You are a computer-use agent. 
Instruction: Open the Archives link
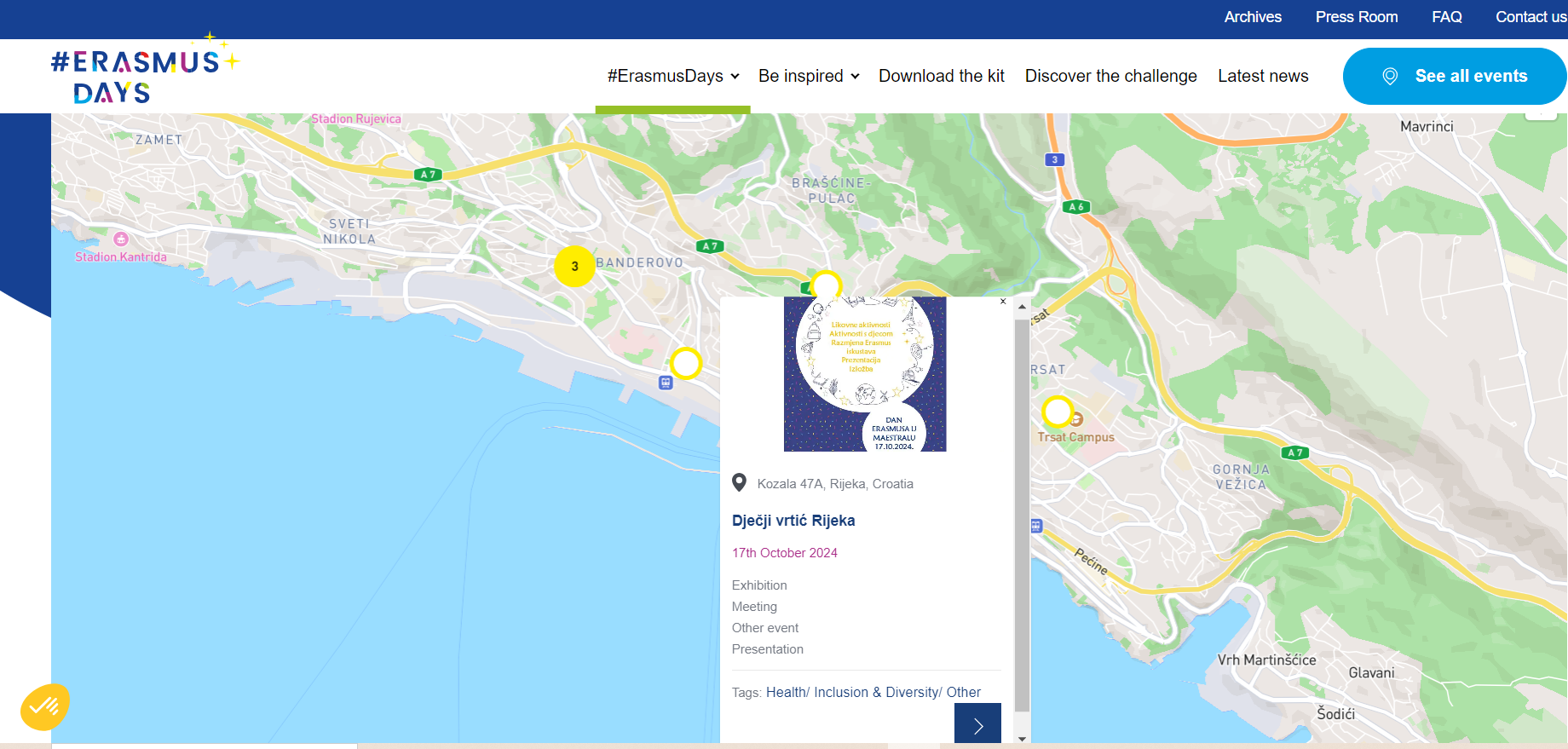click(1253, 17)
